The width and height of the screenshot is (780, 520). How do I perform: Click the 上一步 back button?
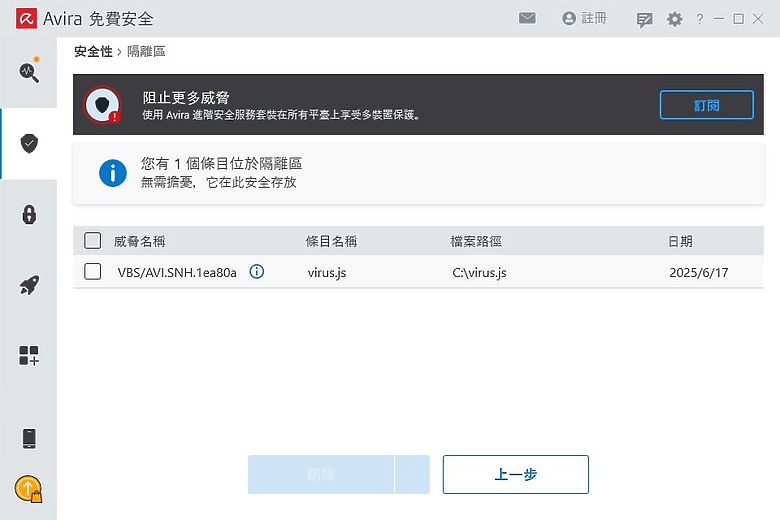tap(516, 474)
